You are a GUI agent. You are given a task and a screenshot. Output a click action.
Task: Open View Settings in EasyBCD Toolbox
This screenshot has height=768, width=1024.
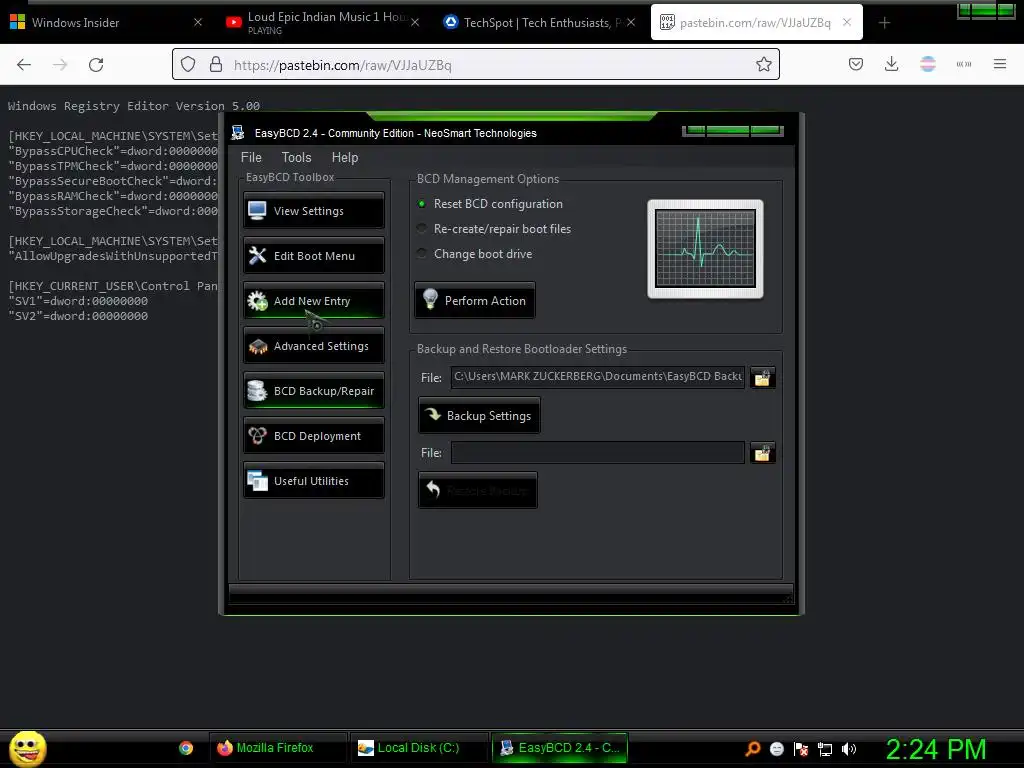coord(313,210)
